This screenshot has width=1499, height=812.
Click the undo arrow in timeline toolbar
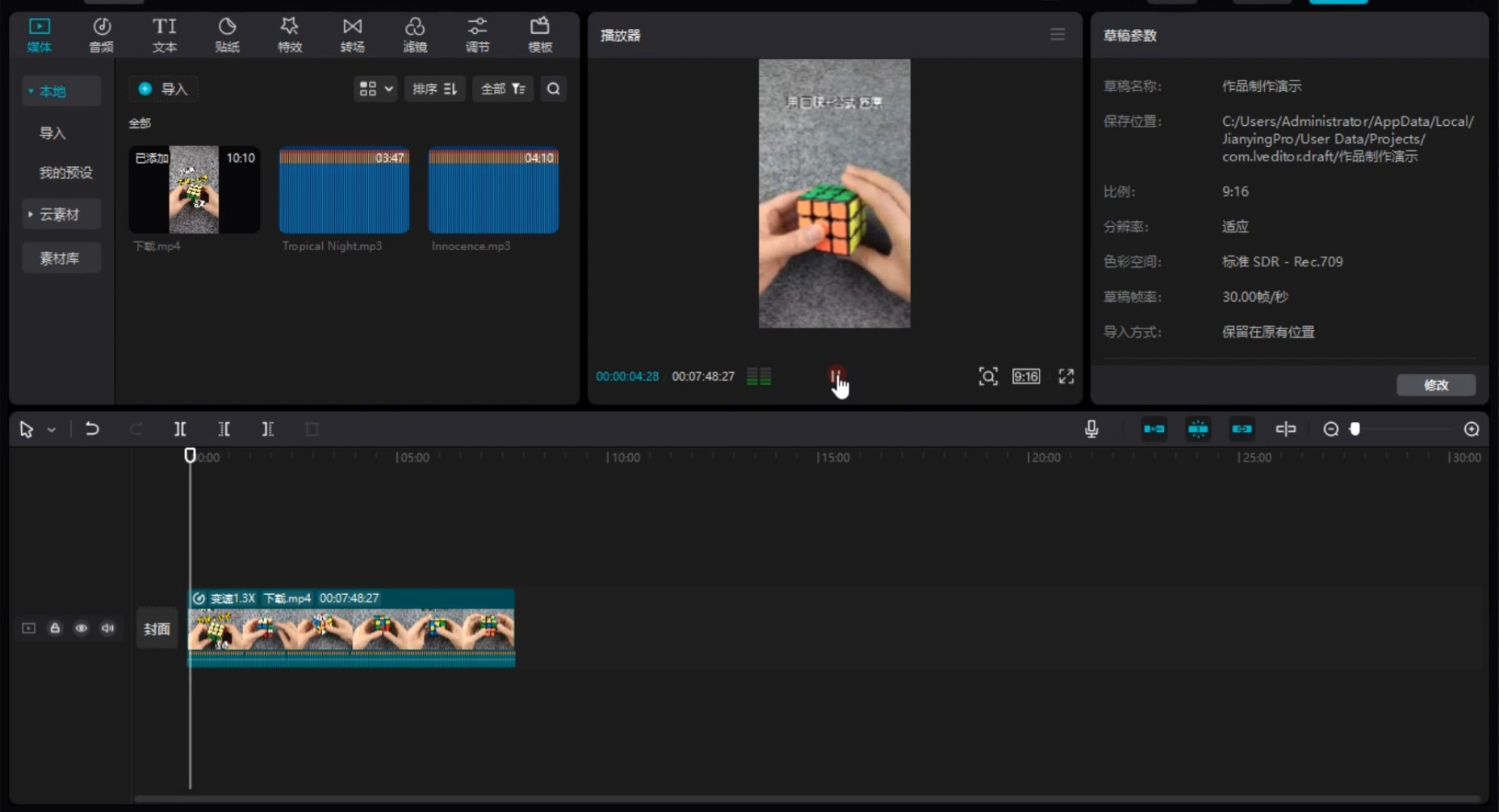92,429
